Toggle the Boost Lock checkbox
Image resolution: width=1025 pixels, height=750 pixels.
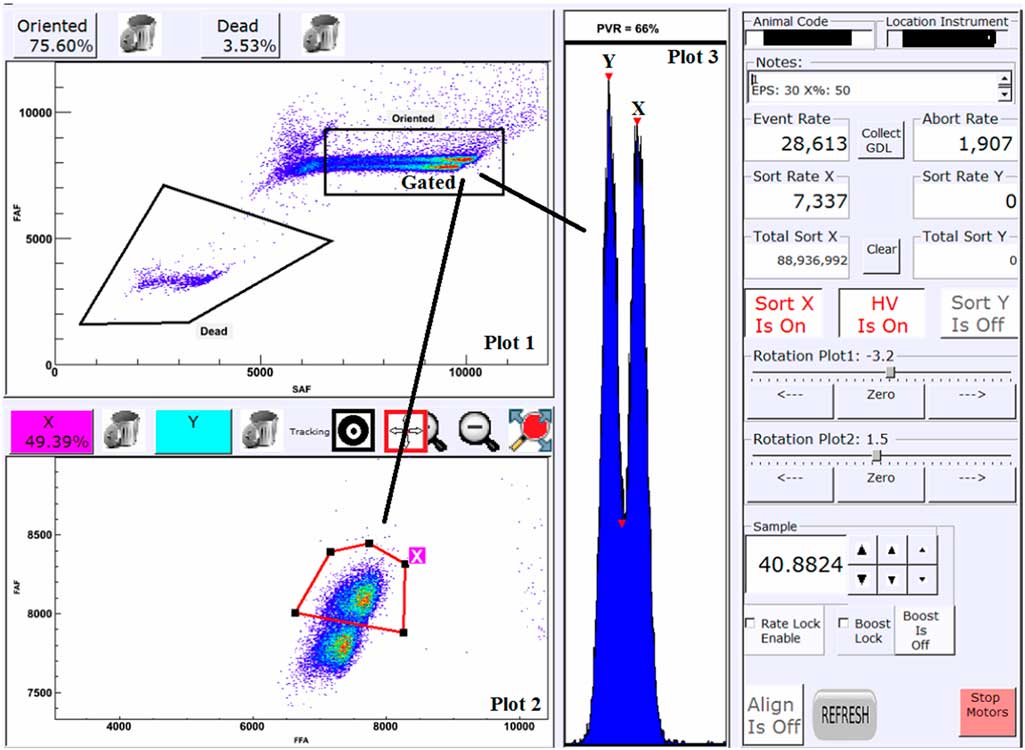(843, 624)
